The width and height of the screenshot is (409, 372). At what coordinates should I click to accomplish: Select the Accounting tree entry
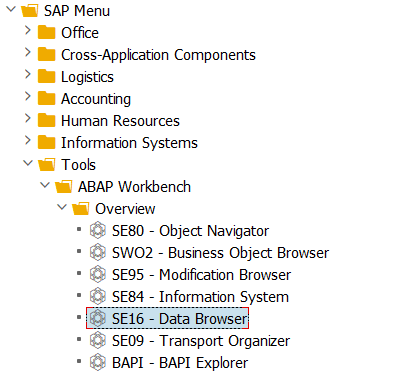coord(96,99)
